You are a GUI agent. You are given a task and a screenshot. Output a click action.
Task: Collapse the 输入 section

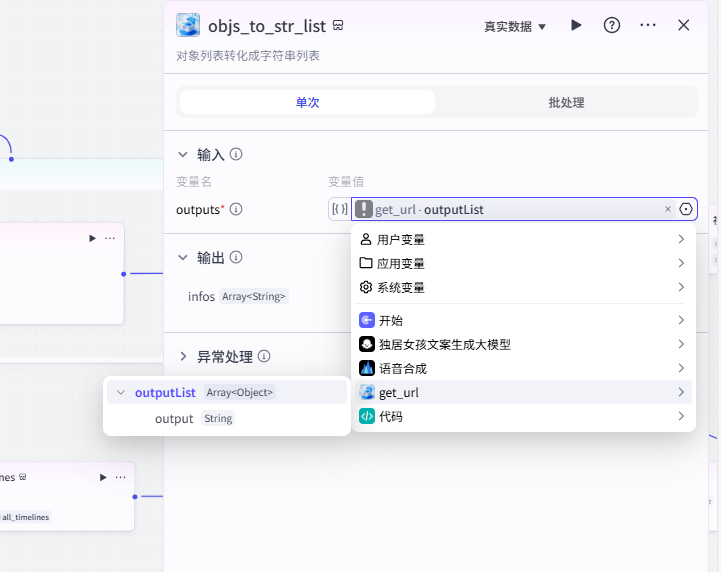(x=183, y=154)
